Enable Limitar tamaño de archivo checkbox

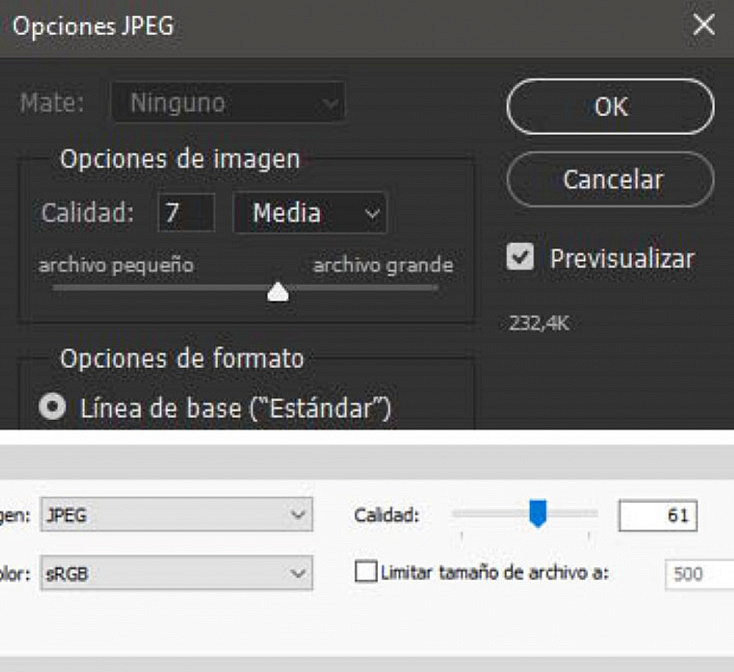tap(366, 572)
